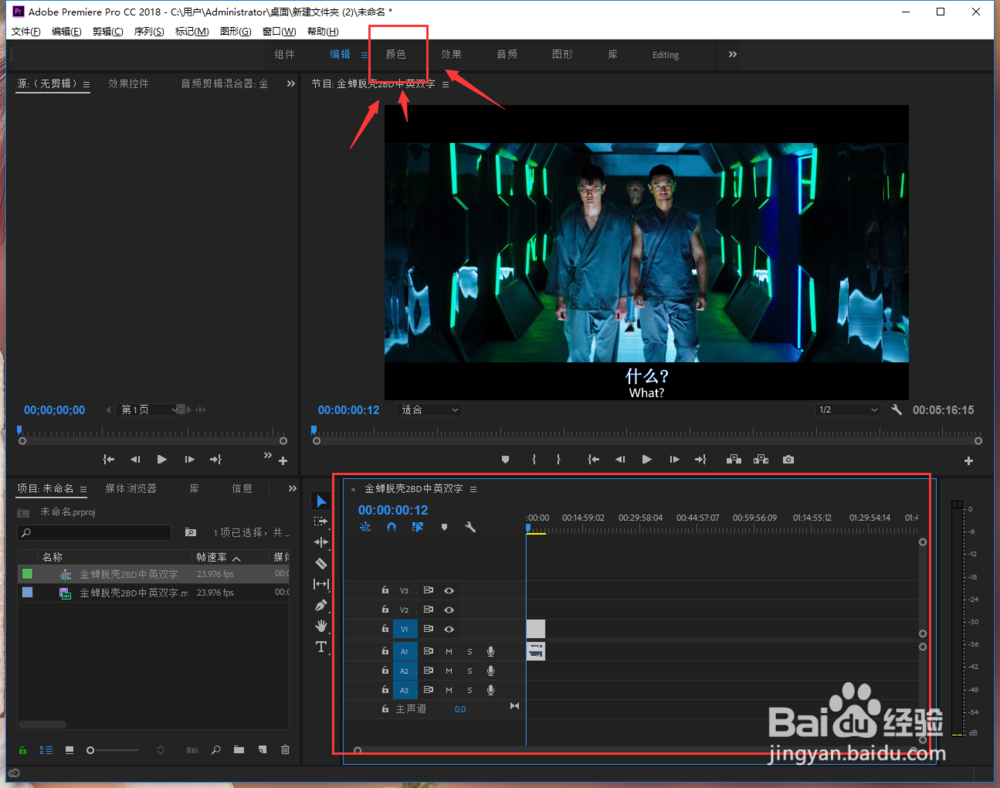Select the video clip on track V1
1000x788 pixels.
click(536, 629)
